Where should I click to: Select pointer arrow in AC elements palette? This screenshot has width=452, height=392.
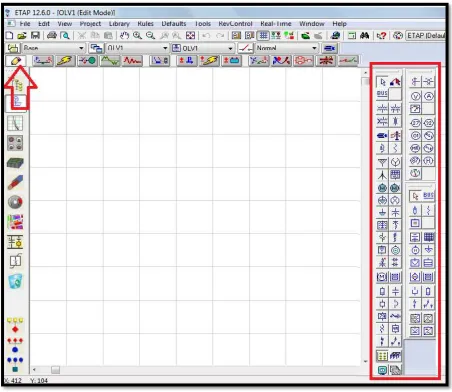pyautogui.click(x=382, y=82)
